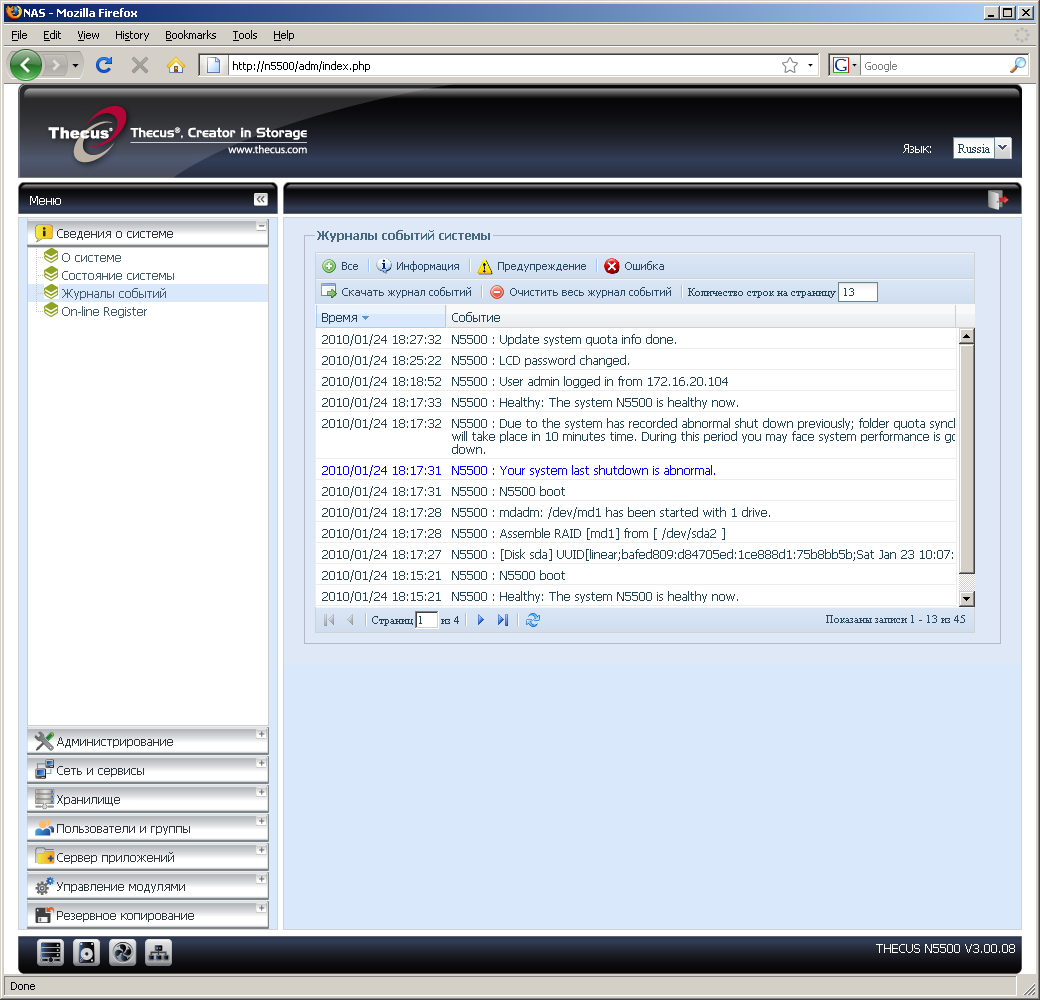This screenshot has width=1040, height=1000.
Task: Refresh the event log table
Action: [x=533, y=620]
